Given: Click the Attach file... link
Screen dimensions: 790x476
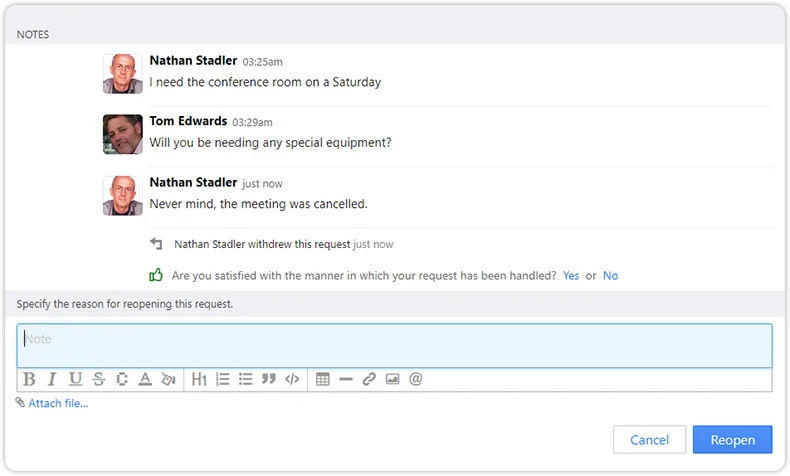Looking at the screenshot, I should pyautogui.click(x=58, y=403).
